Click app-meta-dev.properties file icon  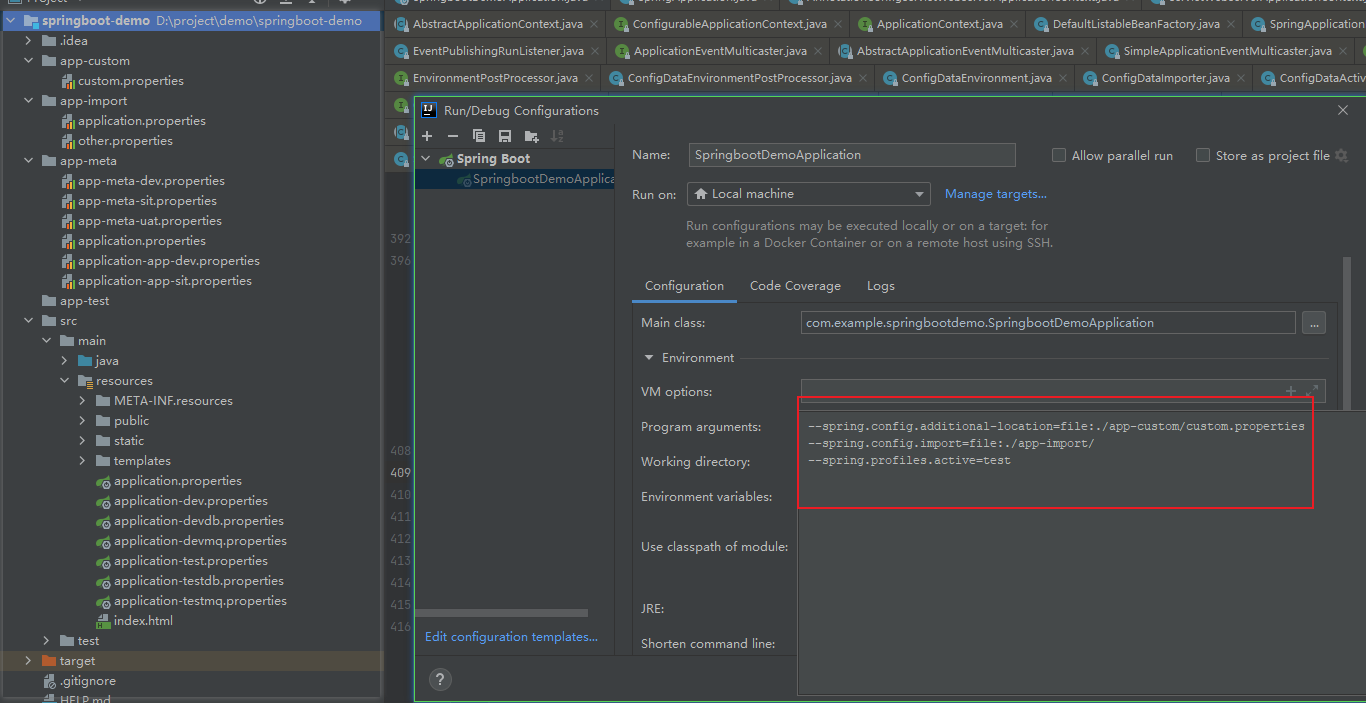69,181
